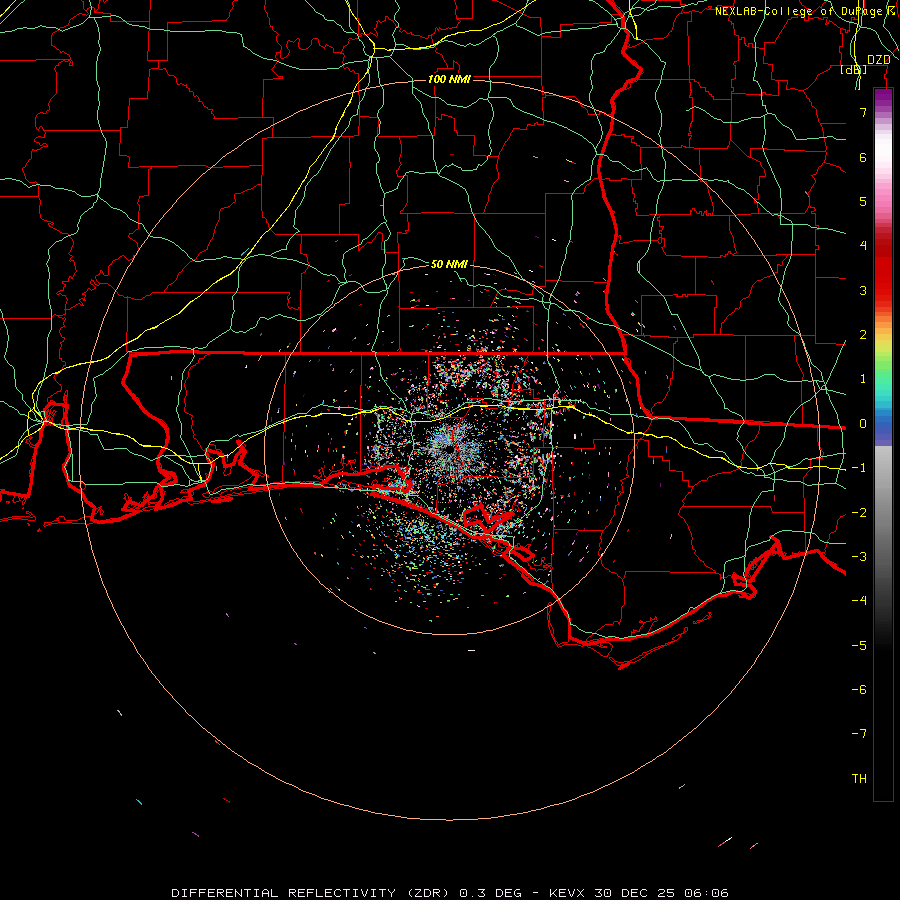Click the 6 dB scale label
Image resolution: width=900 pixels, height=900 pixels.
[x=863, y=157]
